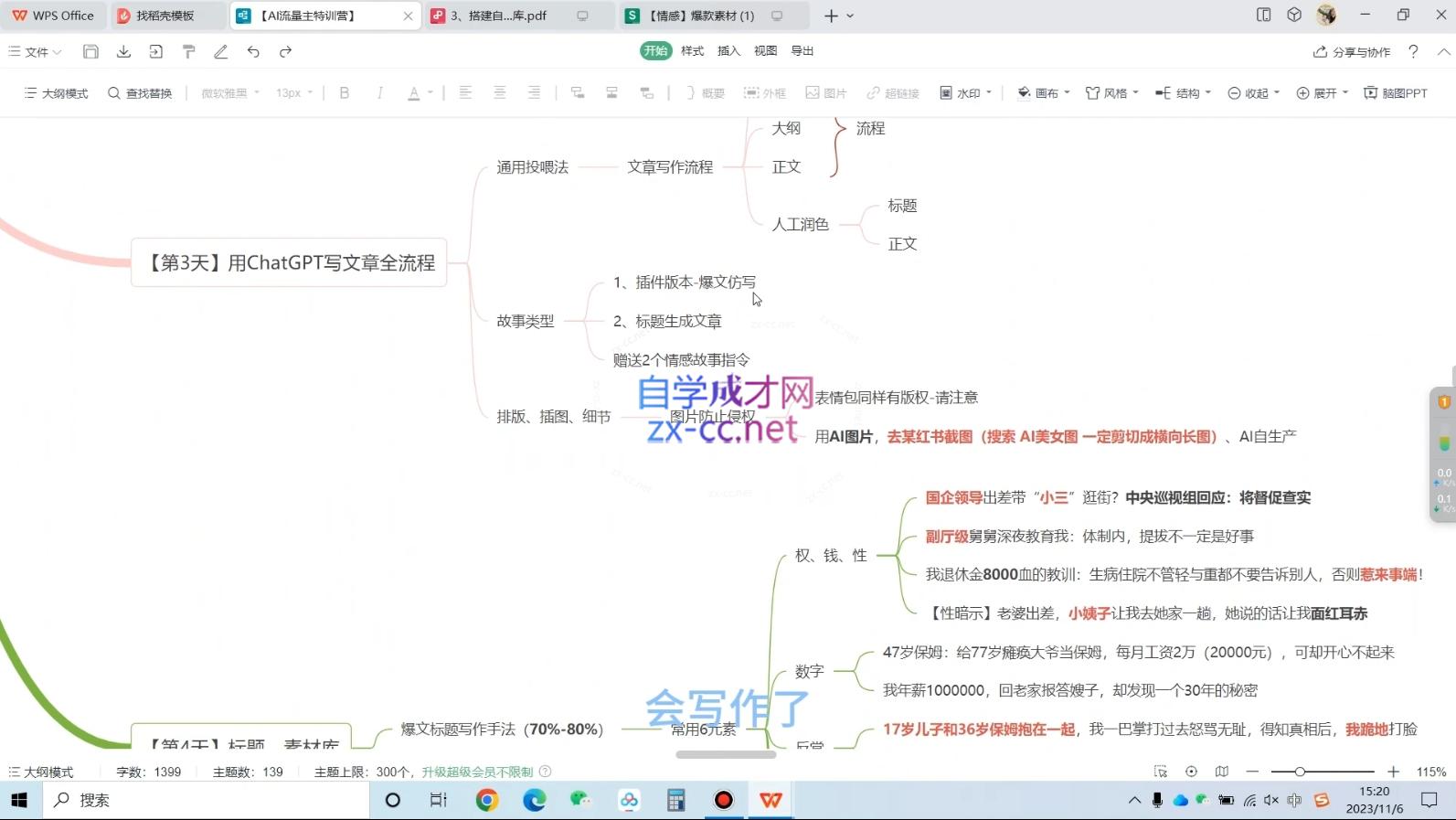Open the font family dropdown 微软雅黑

pos(230,93)
